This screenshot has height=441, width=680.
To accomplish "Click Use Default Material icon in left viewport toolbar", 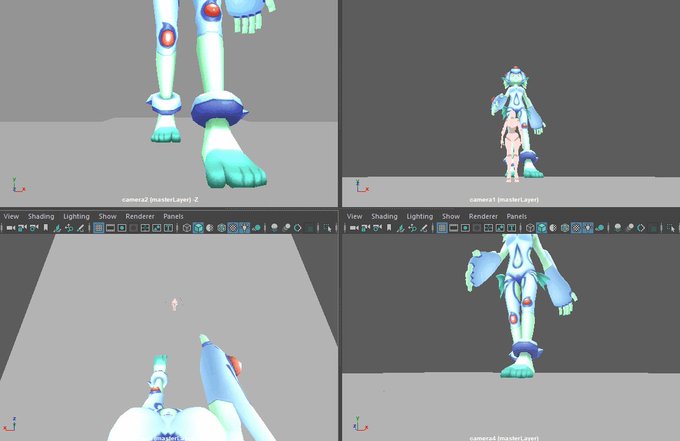I will coord(209,228).
